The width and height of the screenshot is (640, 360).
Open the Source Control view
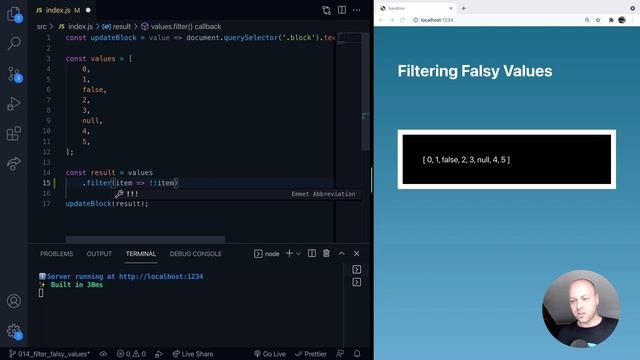pos(14,74)
